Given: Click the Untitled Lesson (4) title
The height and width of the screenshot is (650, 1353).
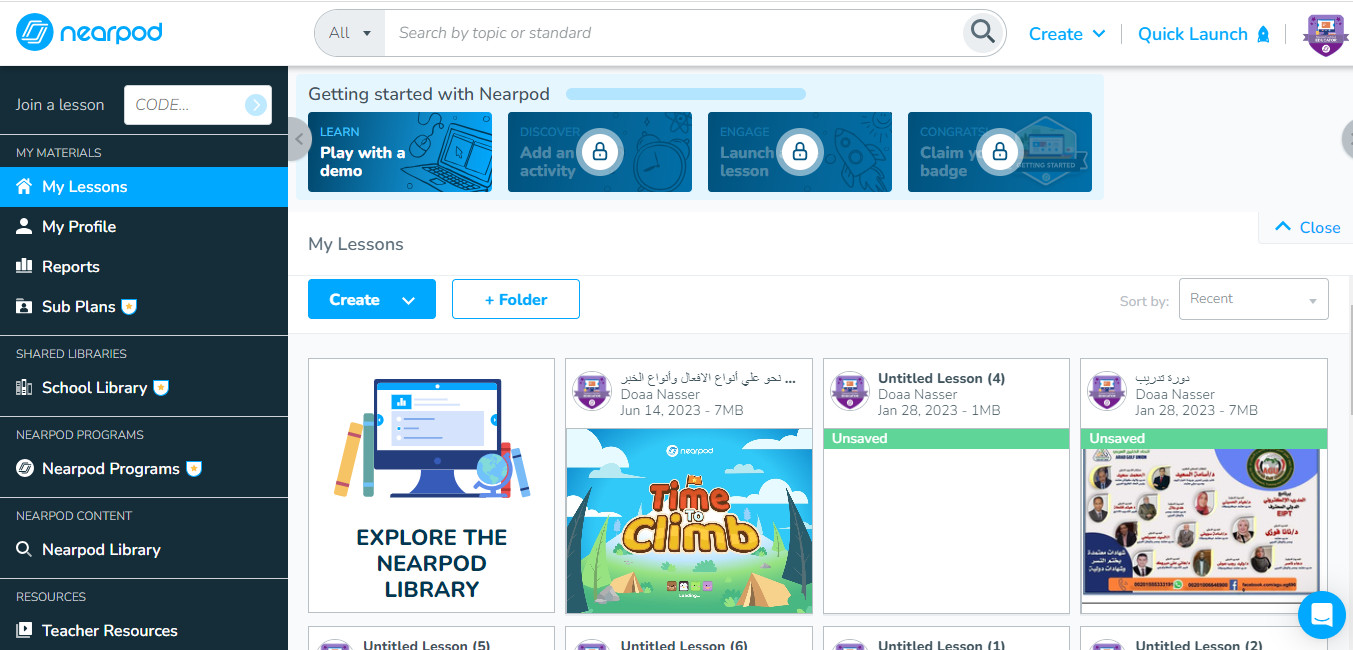Looking at the screenshot, I should coord(942,378).
